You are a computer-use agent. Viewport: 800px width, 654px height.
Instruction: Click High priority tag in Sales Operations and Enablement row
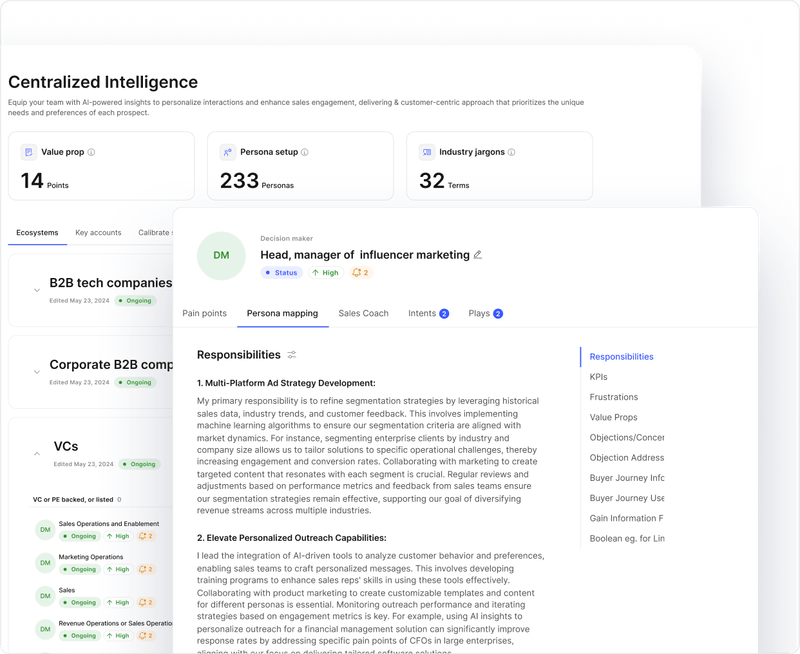[118, 536]
